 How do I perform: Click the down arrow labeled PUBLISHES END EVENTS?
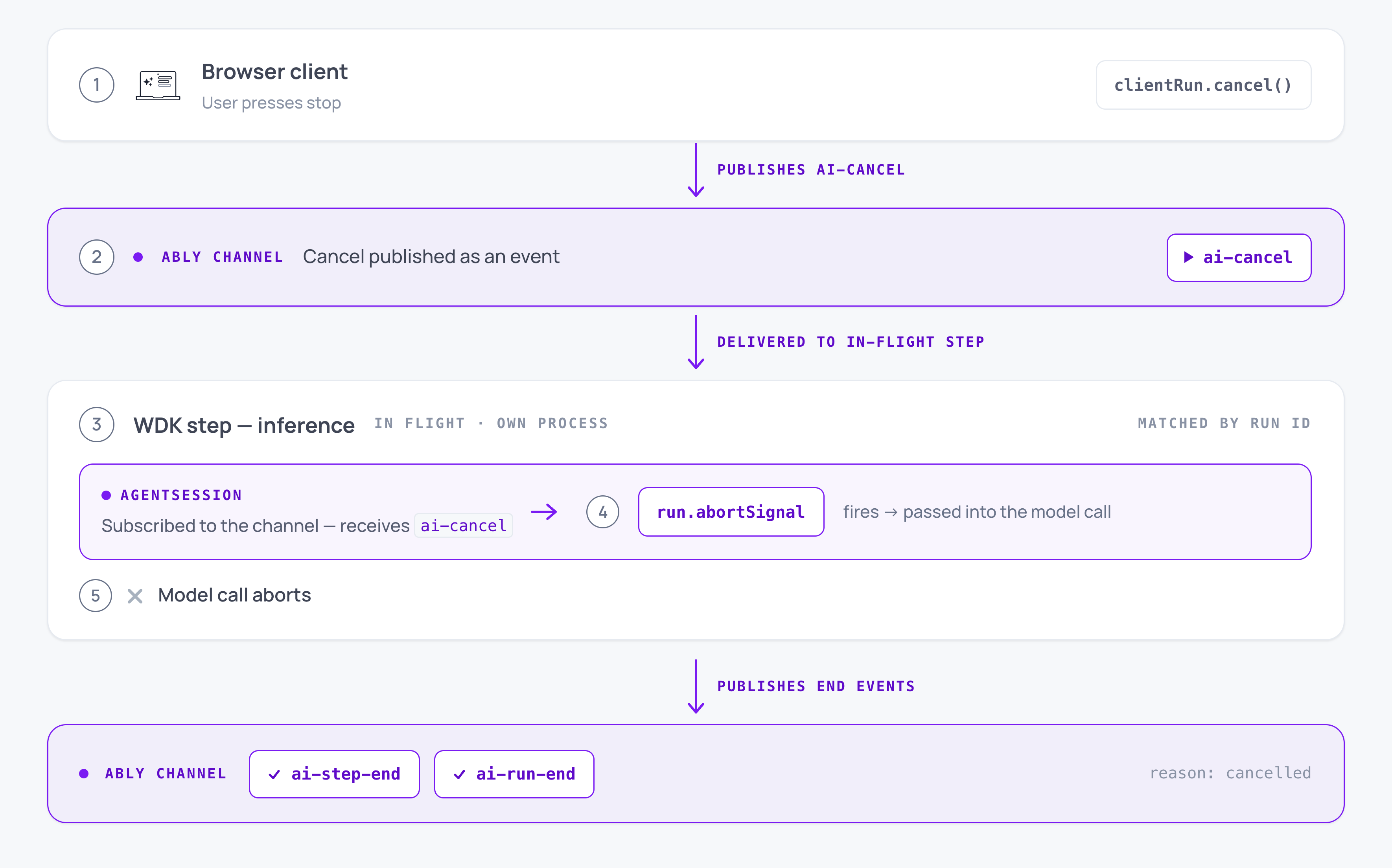696,687
